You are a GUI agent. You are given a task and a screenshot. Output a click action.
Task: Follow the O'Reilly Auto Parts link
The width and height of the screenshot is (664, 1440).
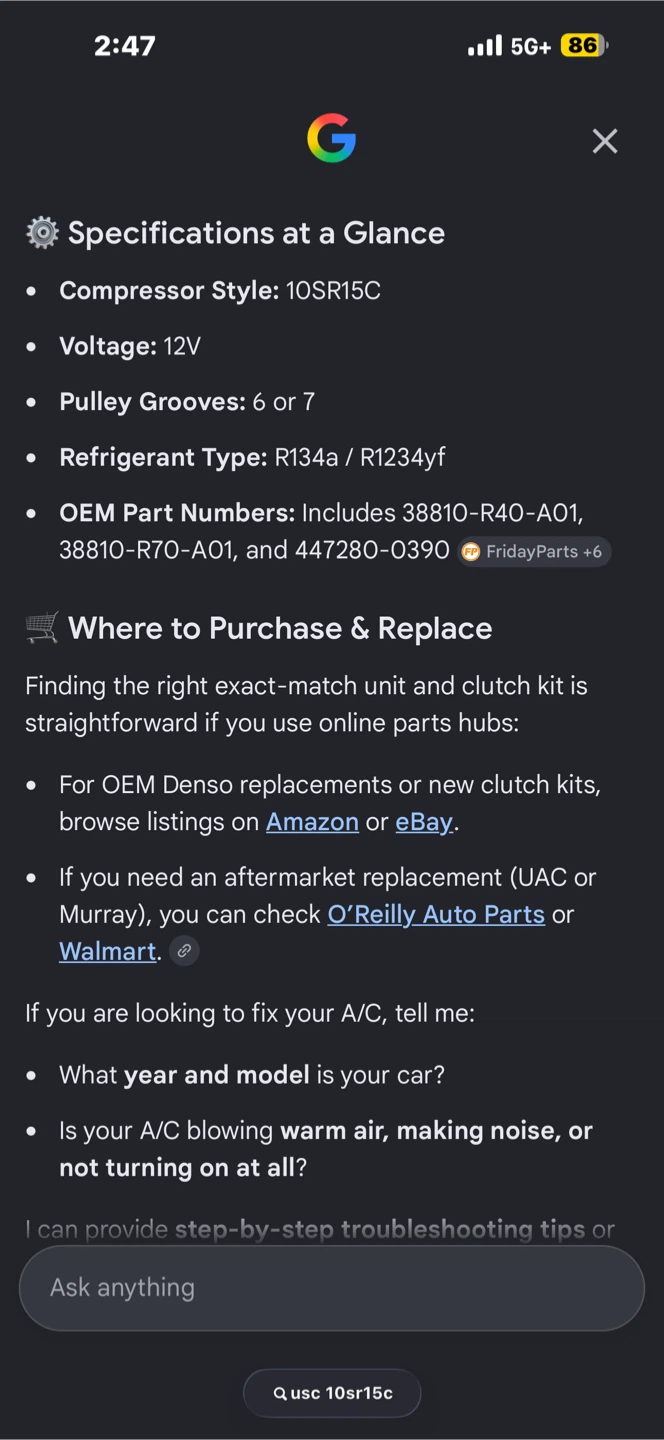436,914
